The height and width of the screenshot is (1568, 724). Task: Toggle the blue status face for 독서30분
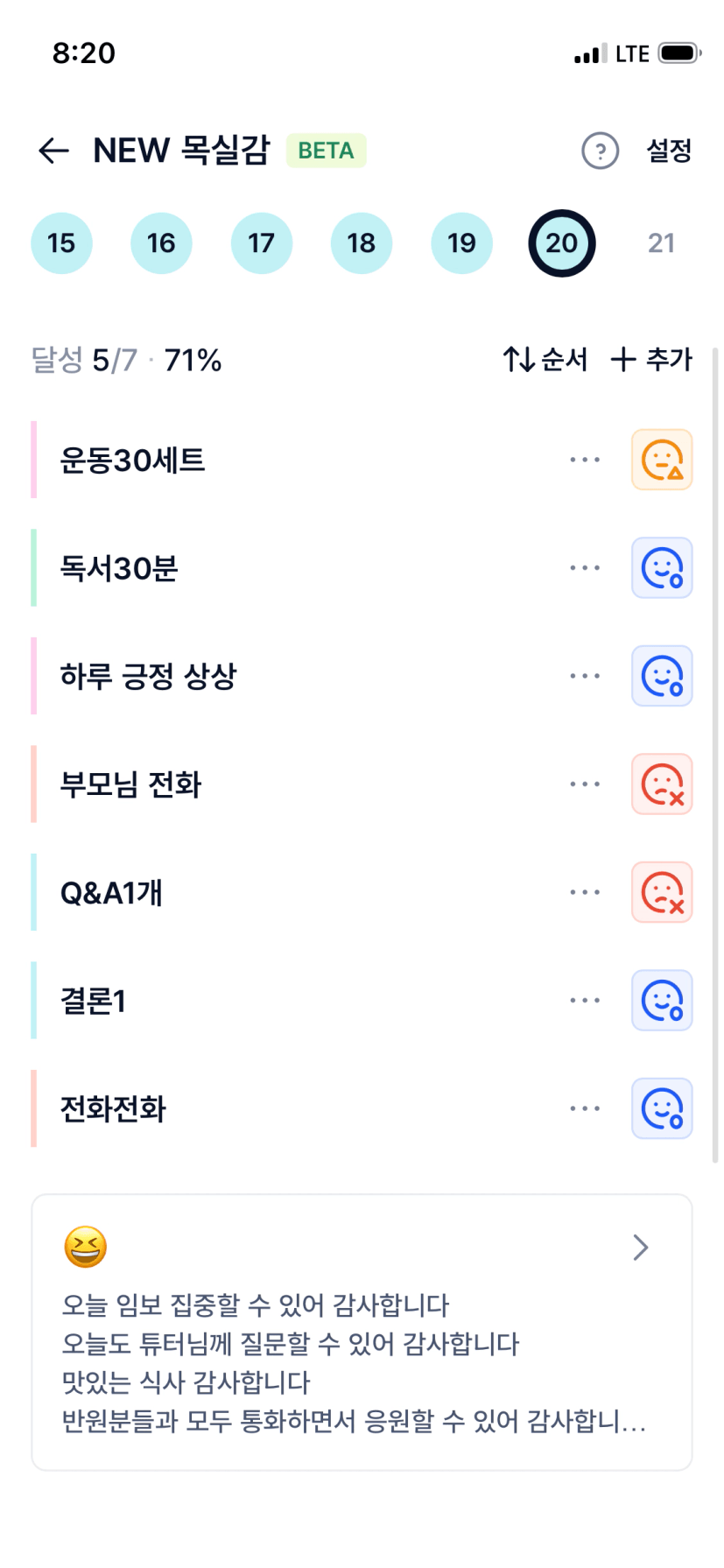click(662, 568)
